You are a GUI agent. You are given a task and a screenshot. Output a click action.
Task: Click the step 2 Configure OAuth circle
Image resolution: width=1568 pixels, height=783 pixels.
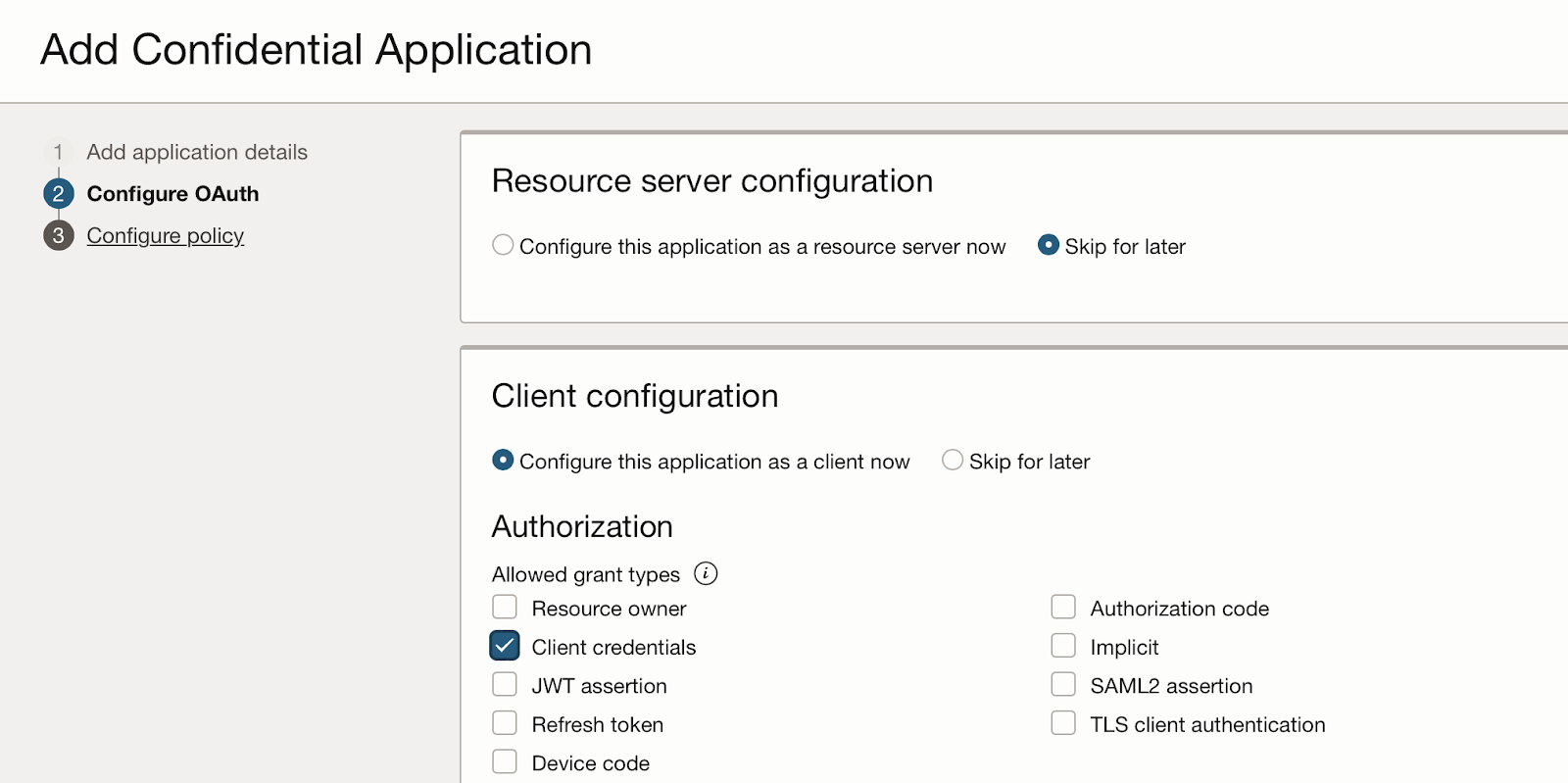click(x=58, y=194)
